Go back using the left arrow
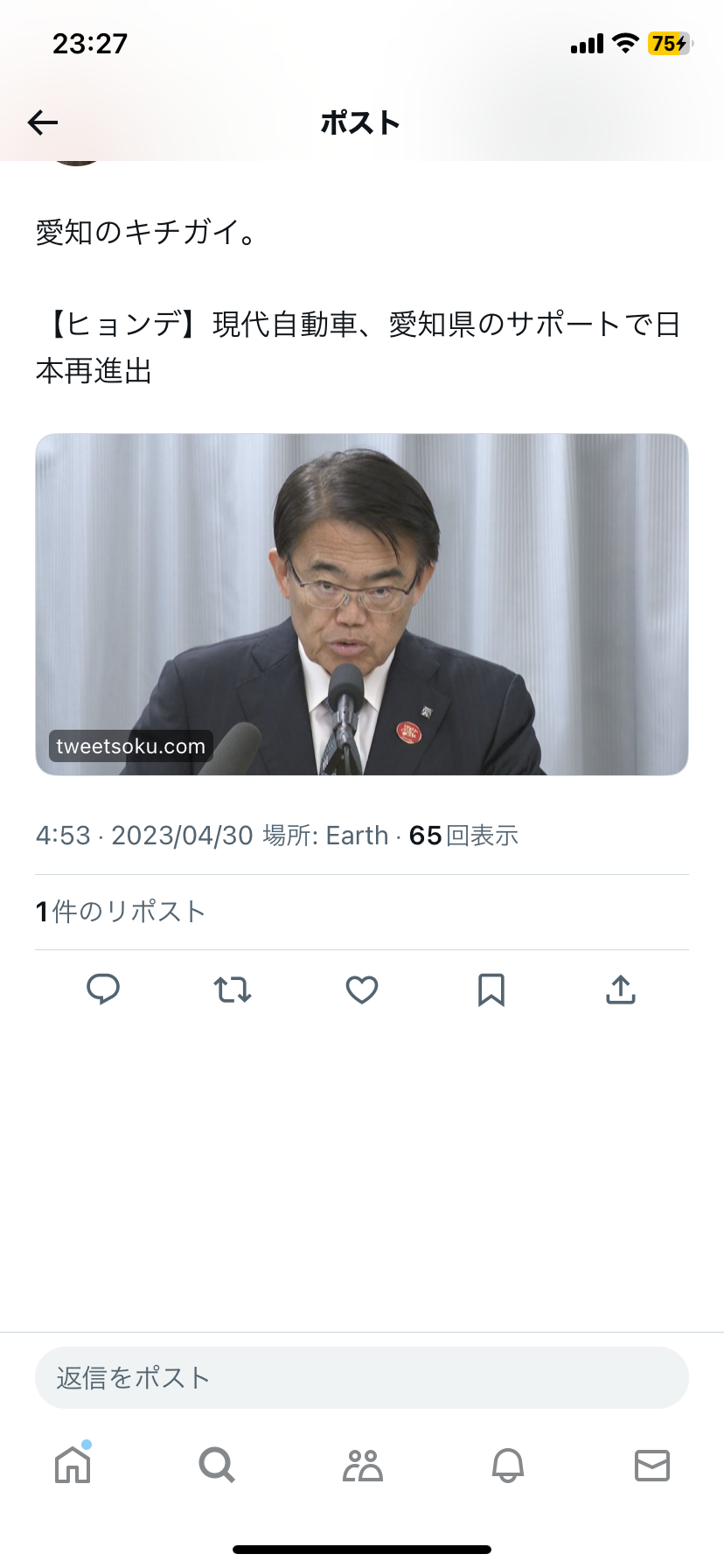Image resolution: width=724 pixels, height=1568 pixels. pos(43,122)
